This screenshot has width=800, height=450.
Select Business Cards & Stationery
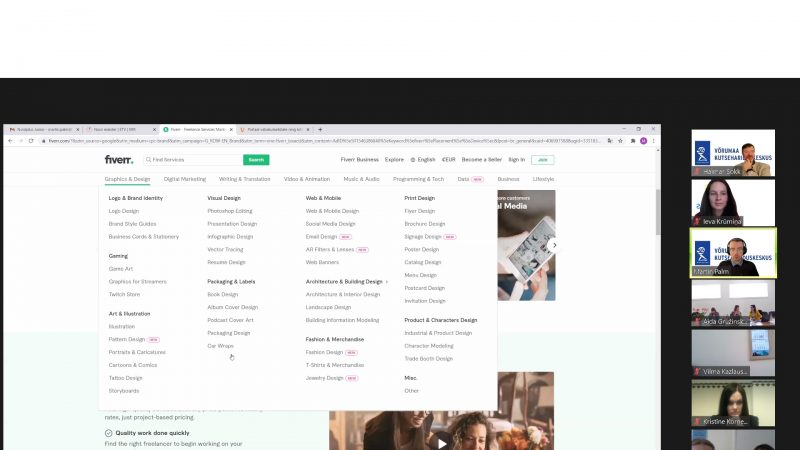coord(143,236)
